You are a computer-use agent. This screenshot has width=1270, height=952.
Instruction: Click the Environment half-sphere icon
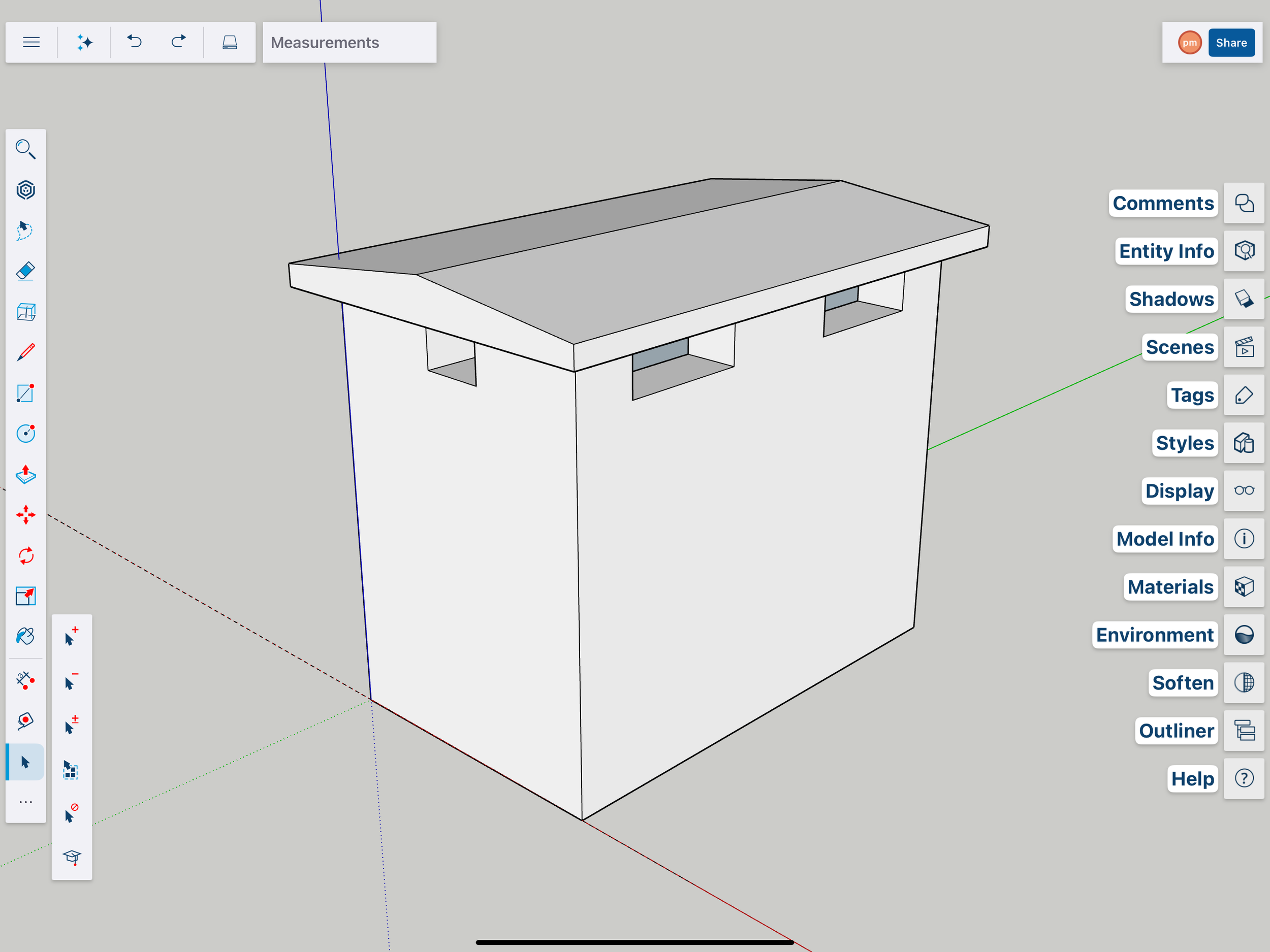(x=1244, y=635)
